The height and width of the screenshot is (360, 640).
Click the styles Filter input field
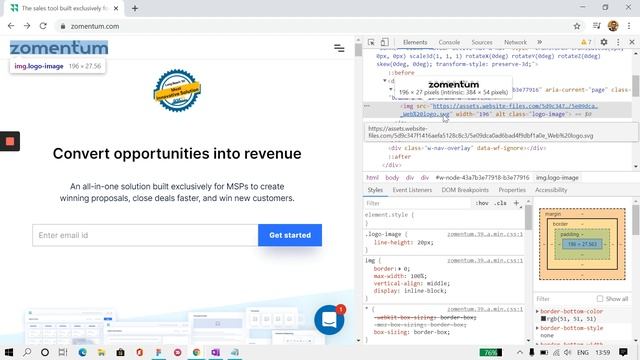coord(417,203)
